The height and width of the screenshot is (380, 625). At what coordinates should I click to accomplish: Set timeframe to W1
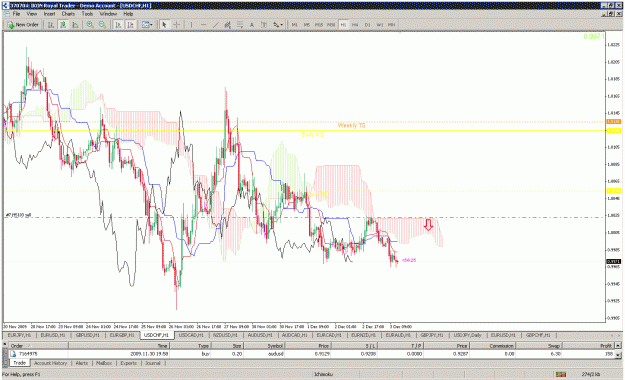(x=380, y=25)
